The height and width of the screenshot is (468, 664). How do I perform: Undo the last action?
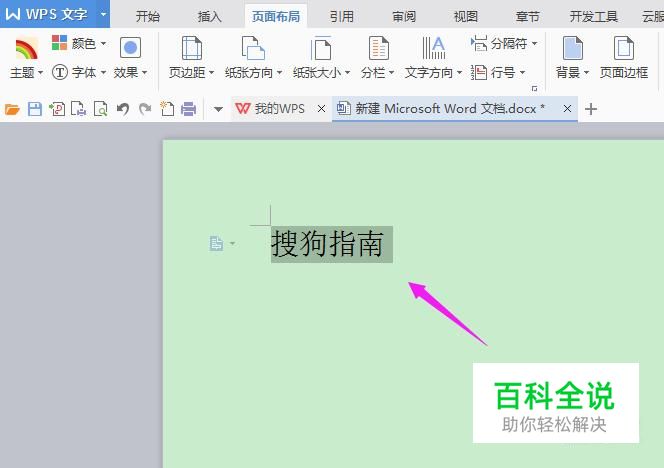click(123, 109)
